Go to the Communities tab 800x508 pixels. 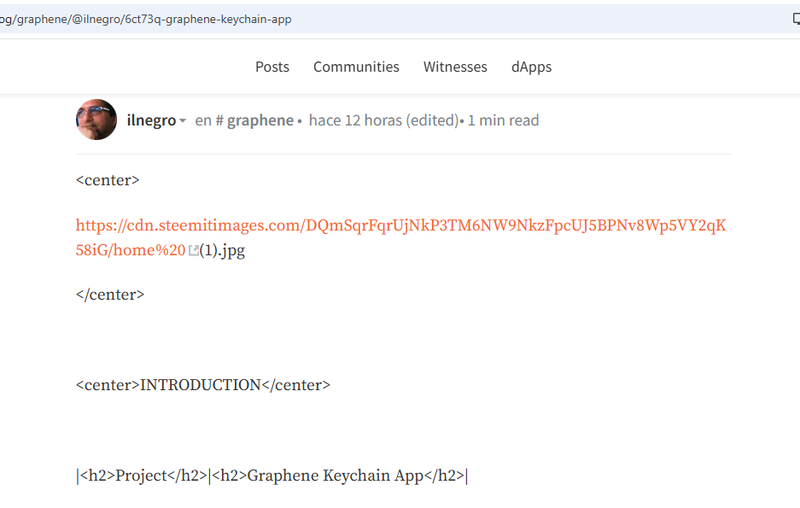coord(356,67)
